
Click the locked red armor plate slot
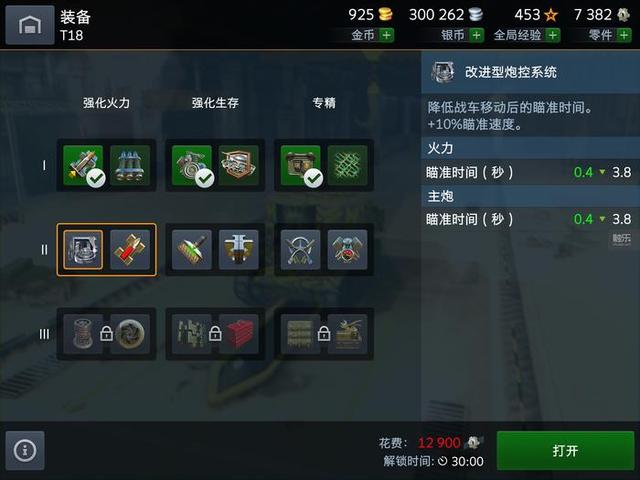pos(239,334)
